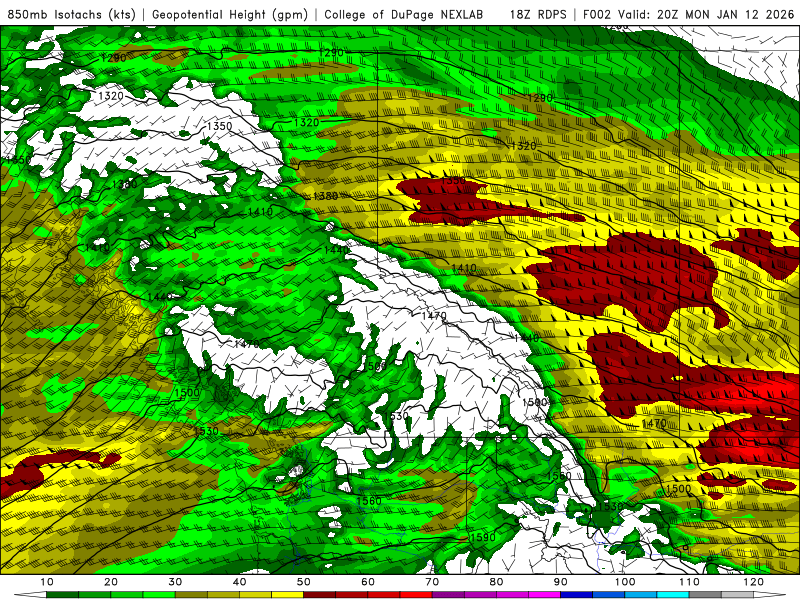Click the legend value 20
The height and width of the screenshot is (600, 800).
111,582
